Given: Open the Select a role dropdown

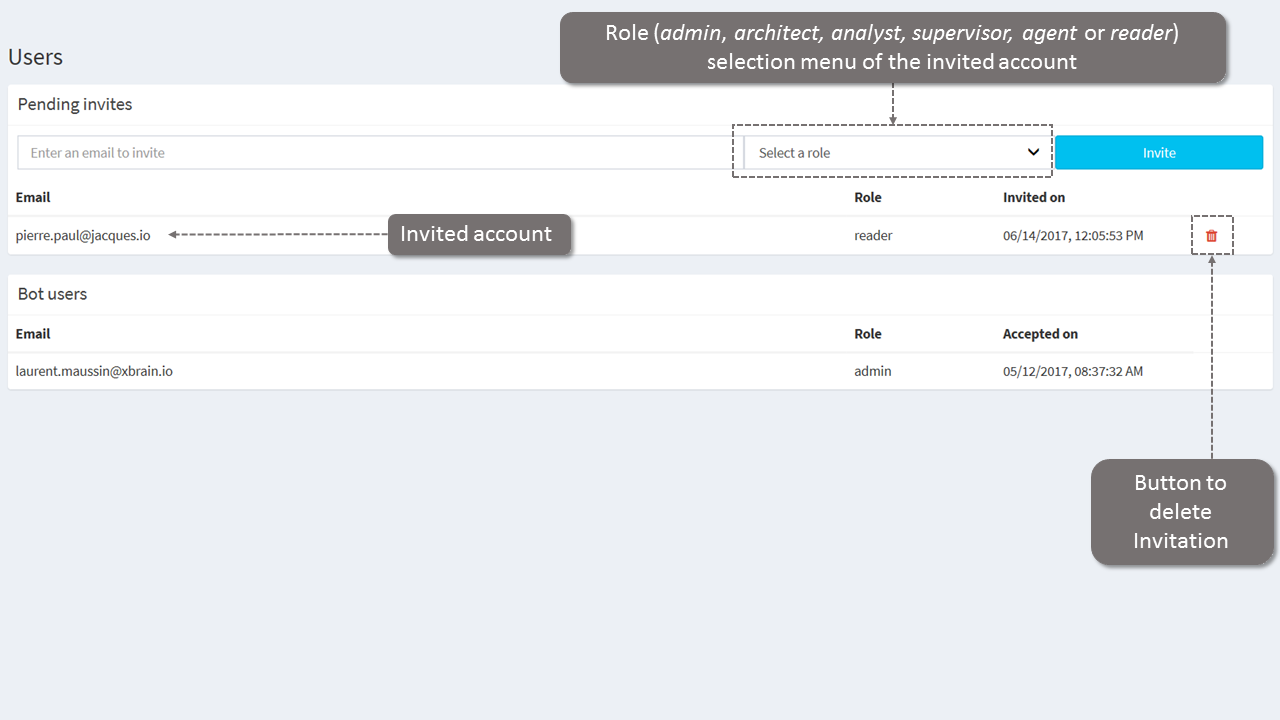Looking at the screenshot, I should pyautogui.click(x=897, y=152).
